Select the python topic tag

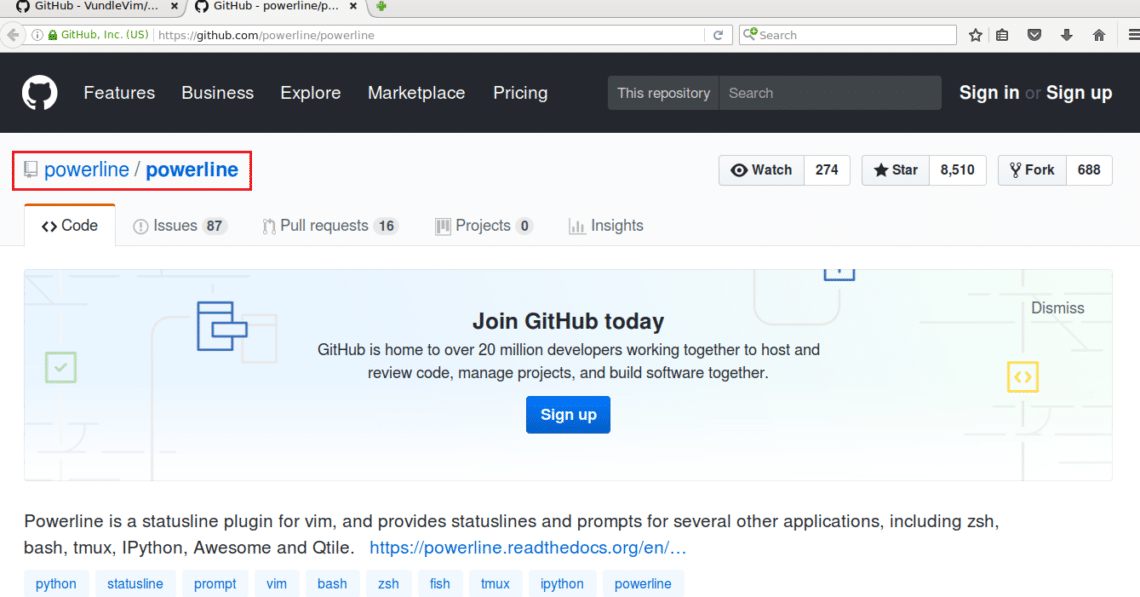[56, 584]
